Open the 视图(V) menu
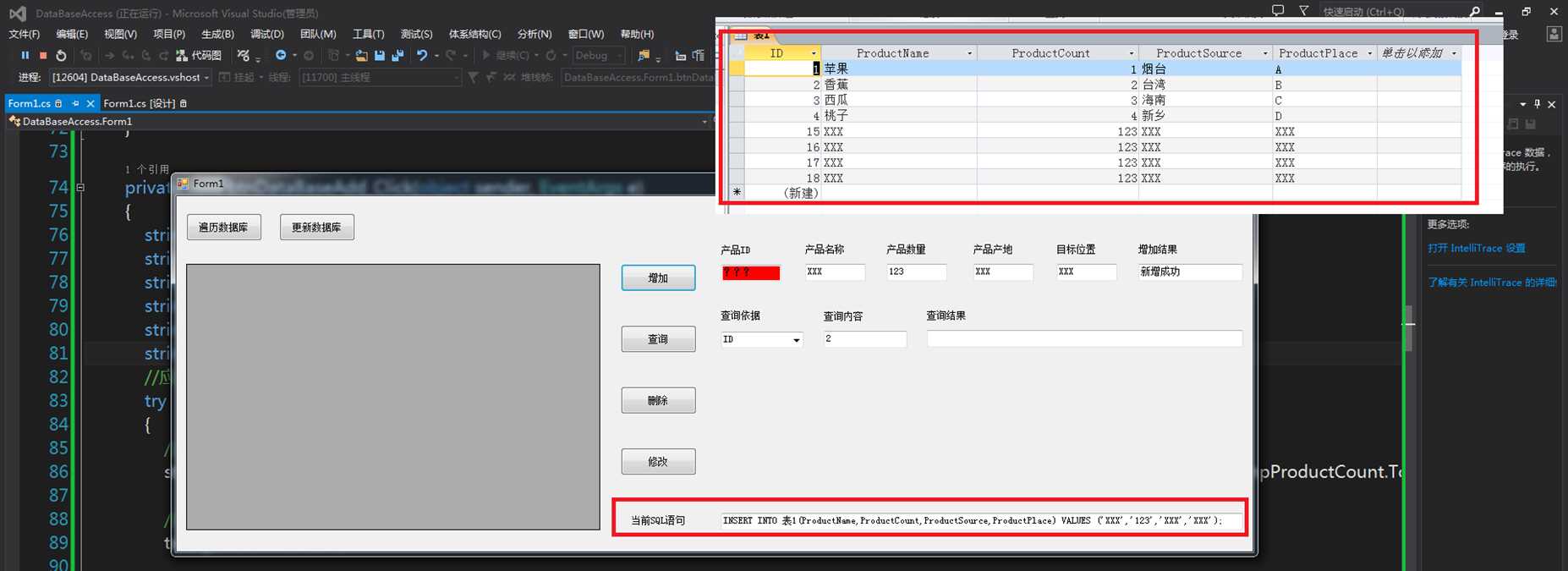1568x571 pixels. pyautogui.click(x=120, y=34)
